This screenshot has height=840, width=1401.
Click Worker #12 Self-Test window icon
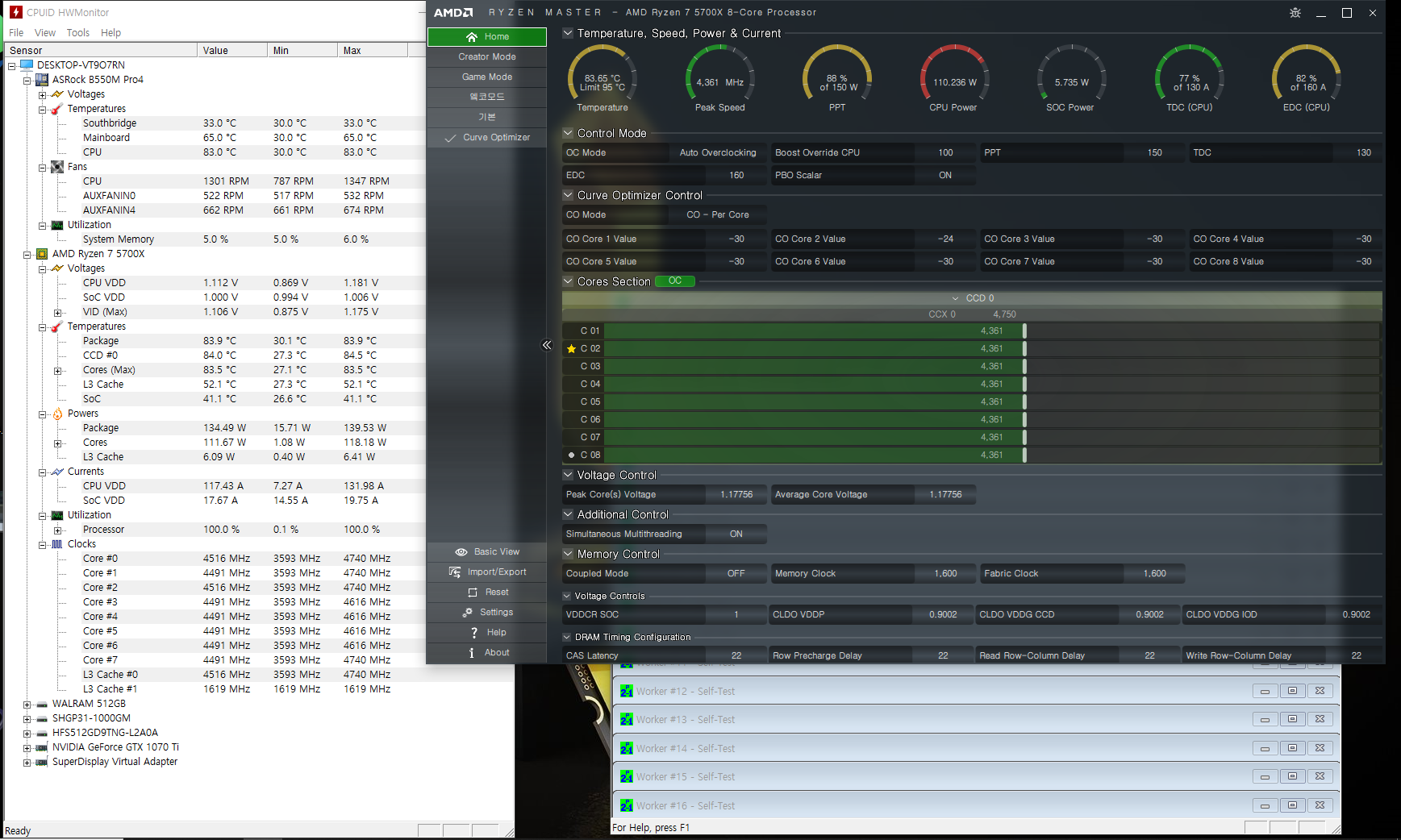(x=627, y=691)
